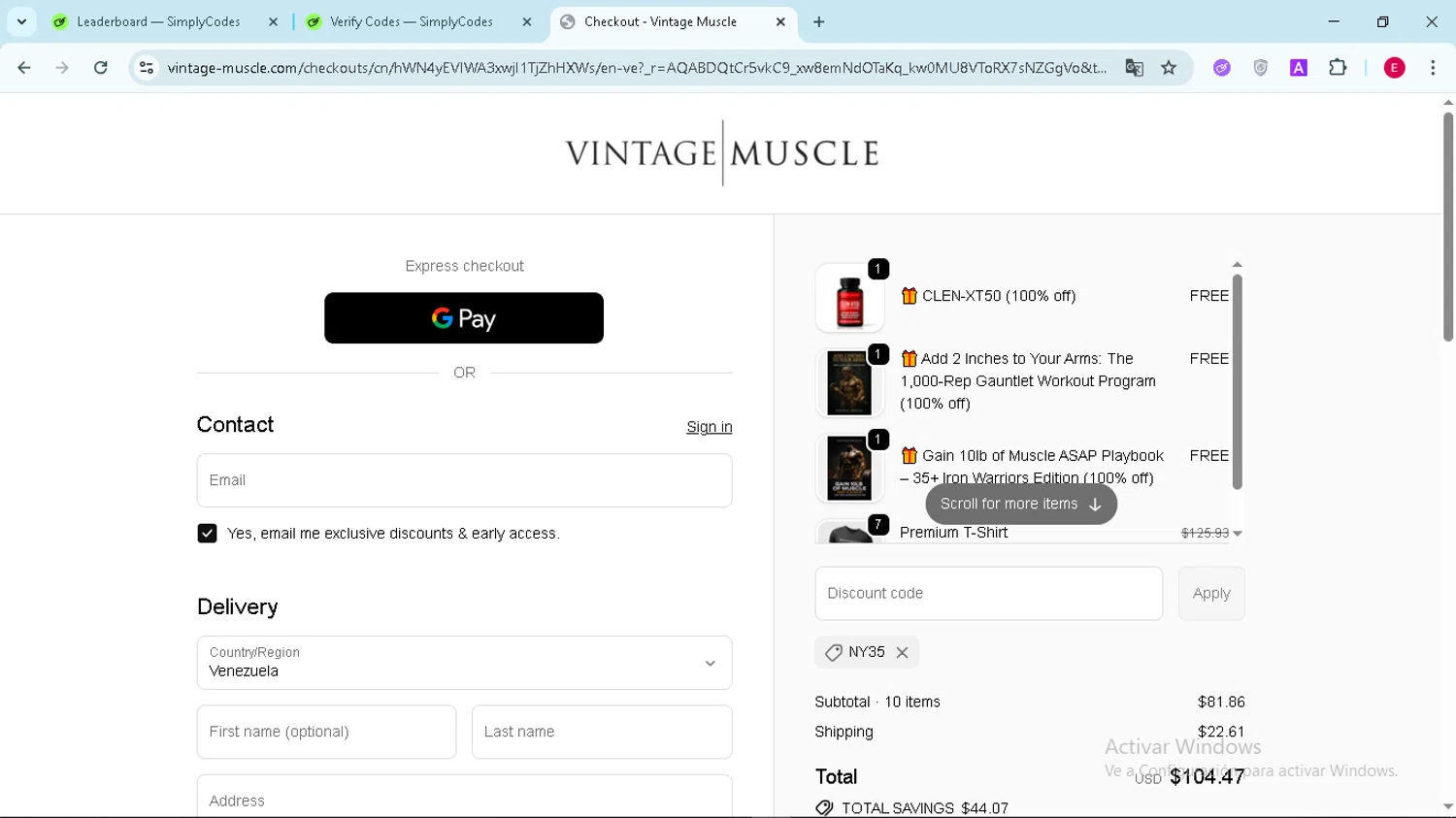Focus the First name (optional) field
This screenshot has width=1456, height=818.
click(x=326, y=732)
